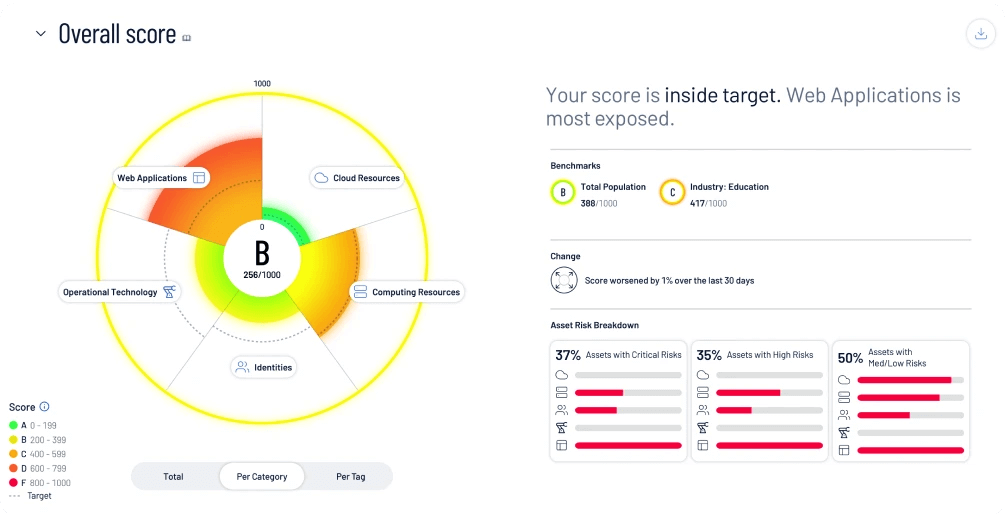Click the Total Population B benchmark badge
The width and height of the screenshot is (1005, 514).
(x=563, y=192)
